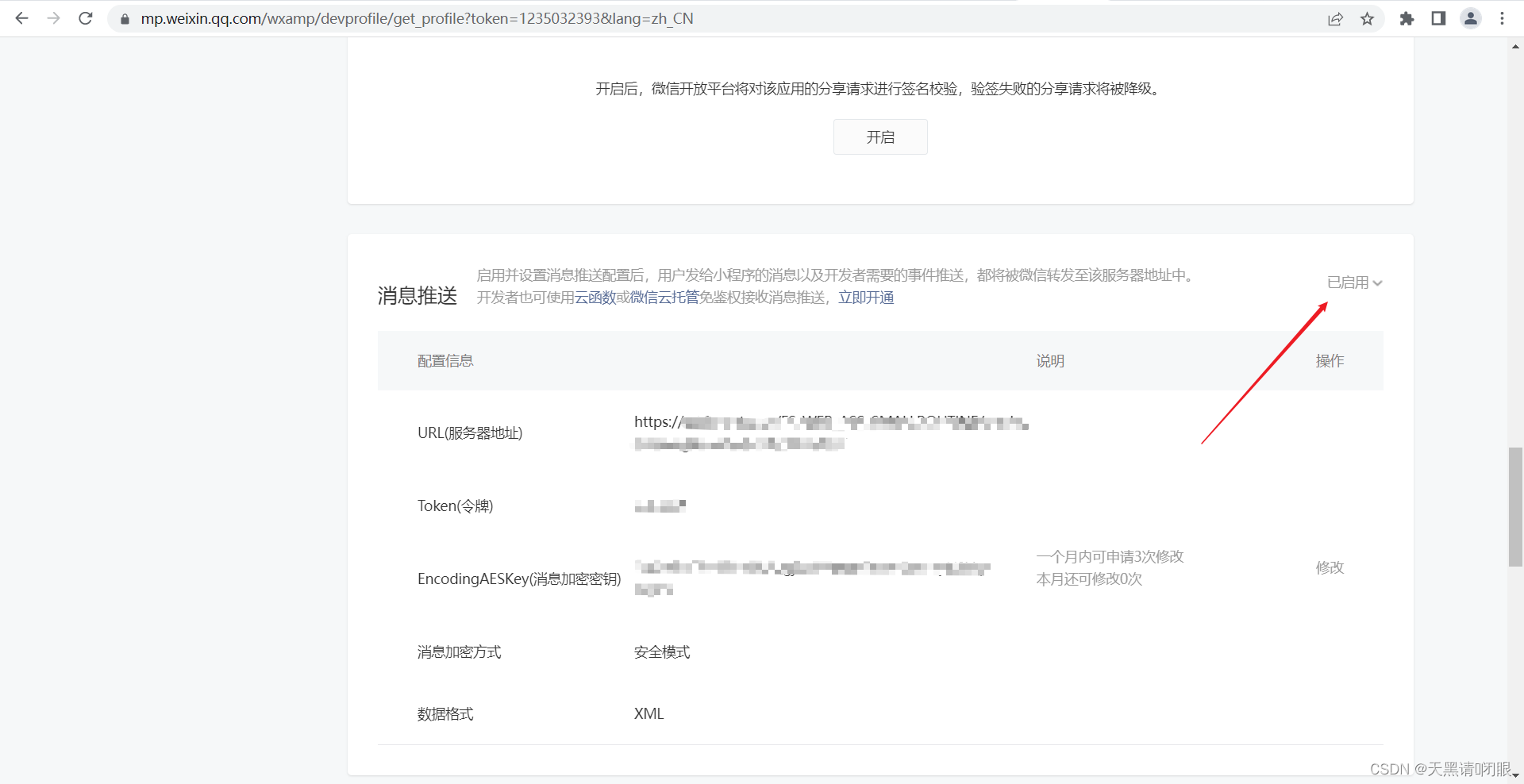Reload the current page
Viewport: 1524px width, 784px height.
click(x=85, y=18)
